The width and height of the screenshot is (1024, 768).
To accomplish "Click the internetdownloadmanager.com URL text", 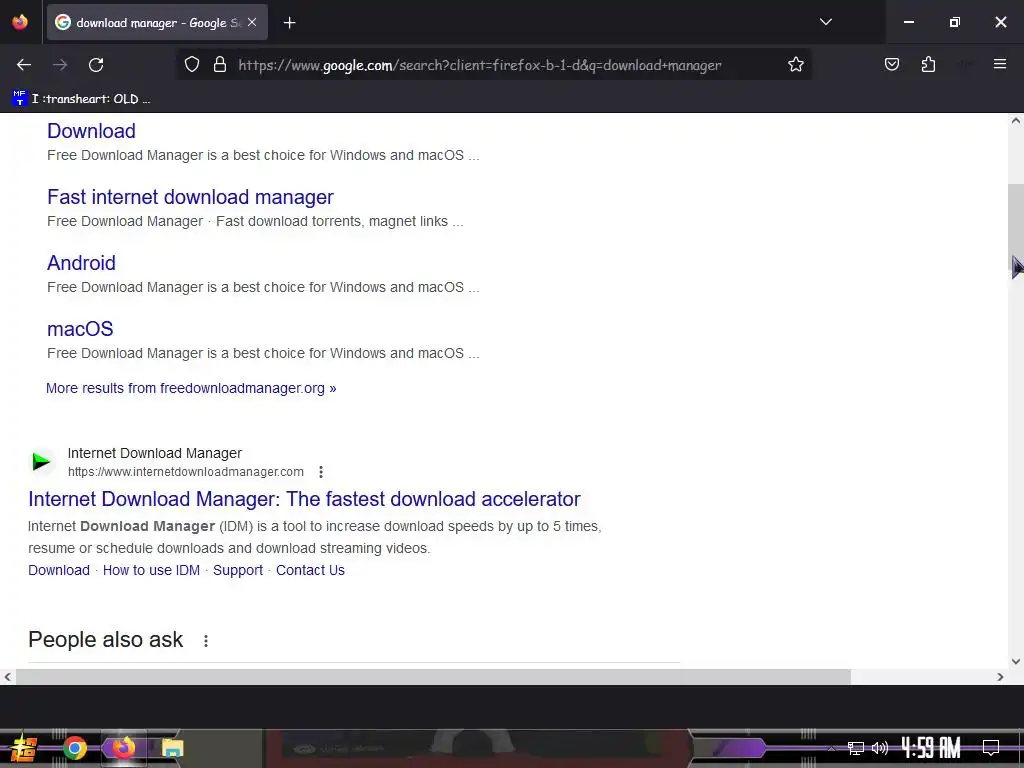I will tap(185, 472).
